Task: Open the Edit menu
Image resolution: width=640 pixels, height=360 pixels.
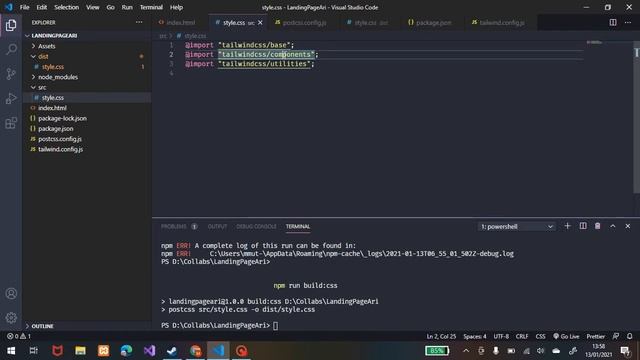Action: coord(42,7)
